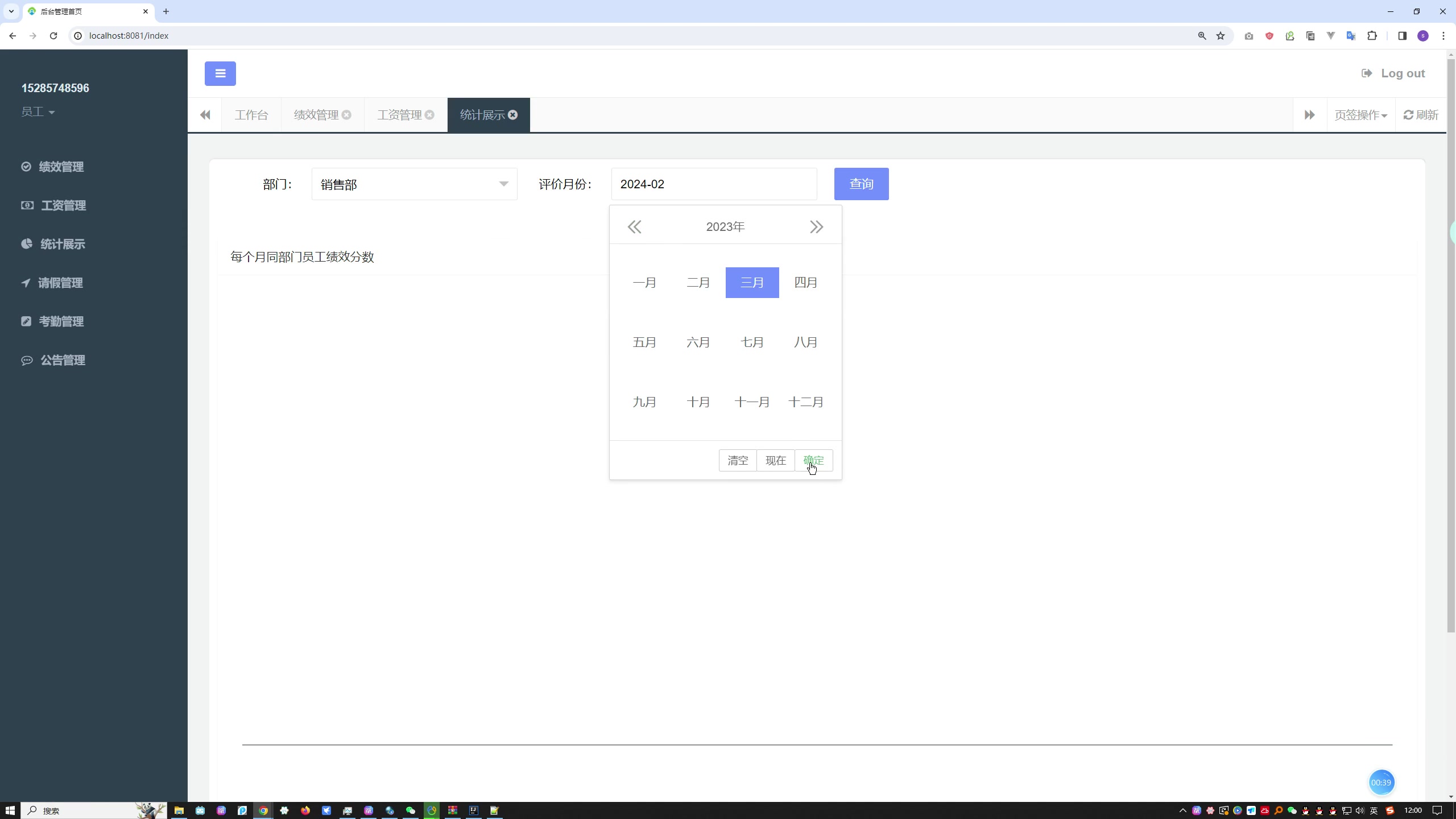Expand the 员工 role dropdown

(x=38, y=111)
